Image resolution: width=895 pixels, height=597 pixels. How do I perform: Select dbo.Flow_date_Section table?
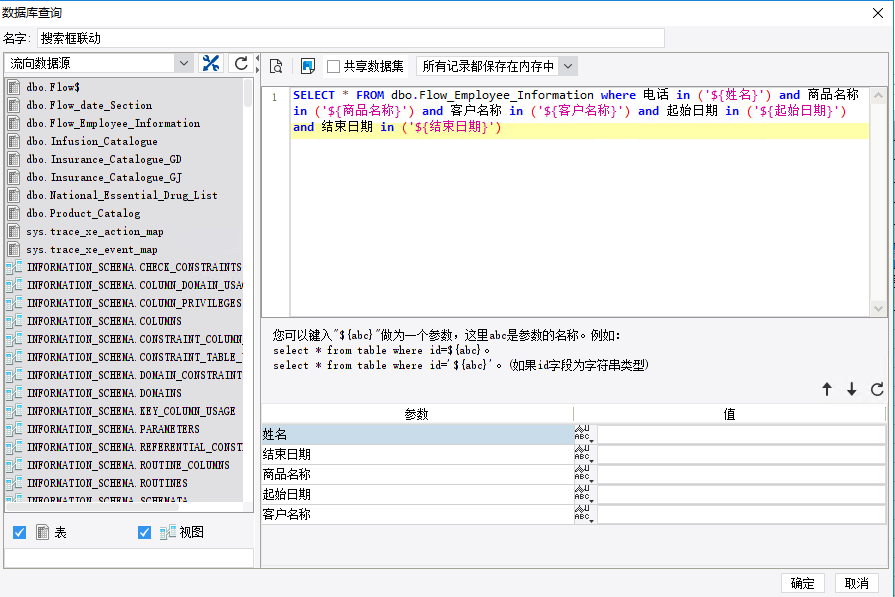[89, 105]
